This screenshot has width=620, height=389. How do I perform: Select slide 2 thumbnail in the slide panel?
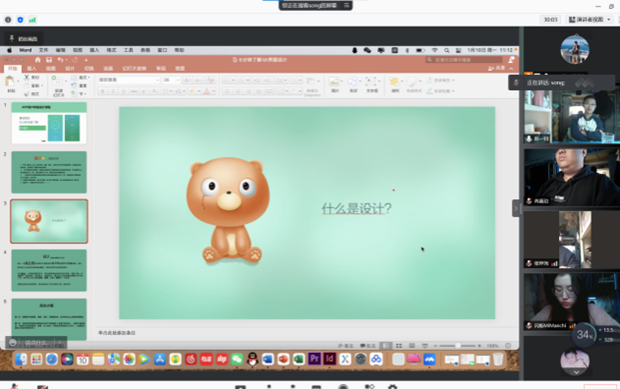pos(49,172)
